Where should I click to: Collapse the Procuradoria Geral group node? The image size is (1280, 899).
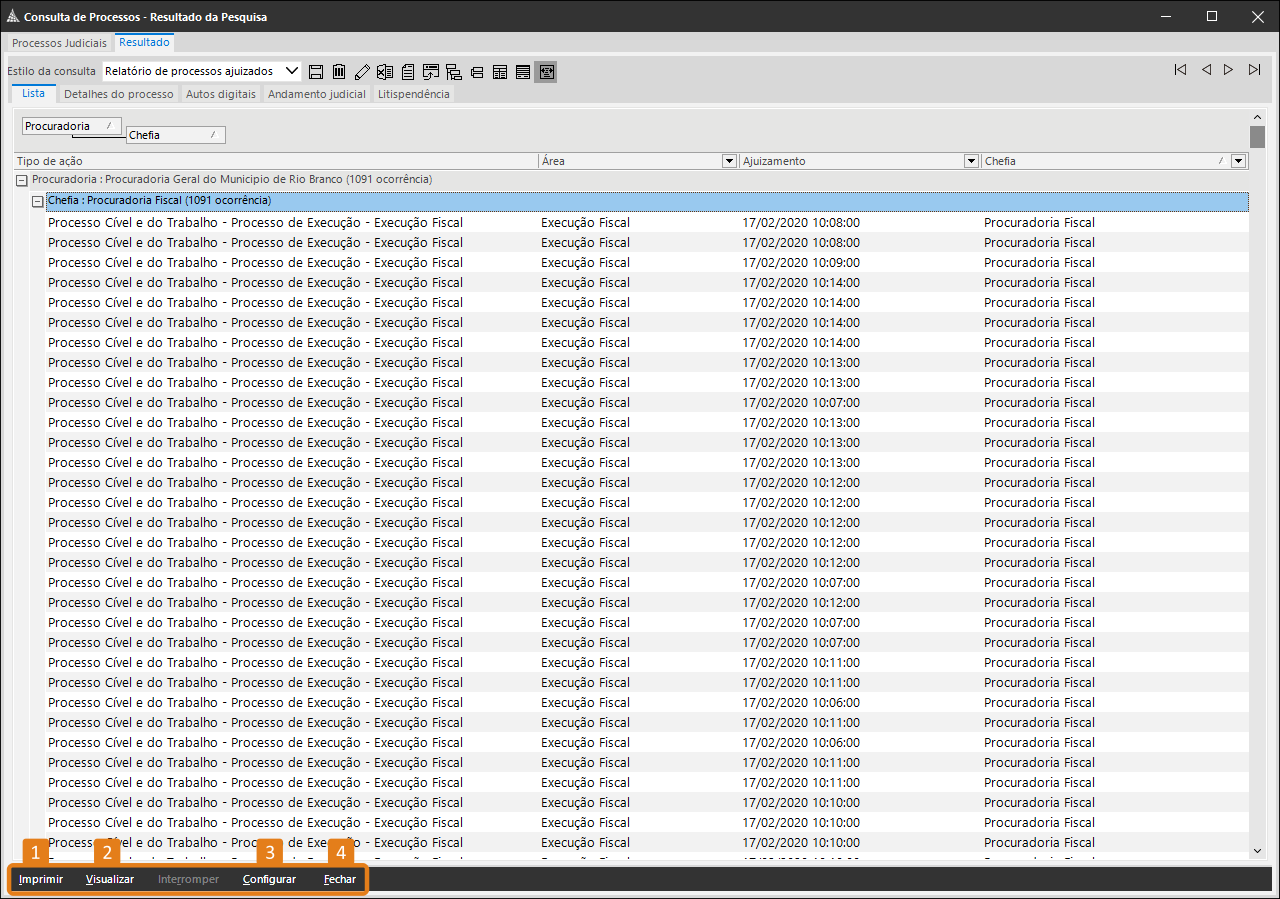click(x=22, y=180)
